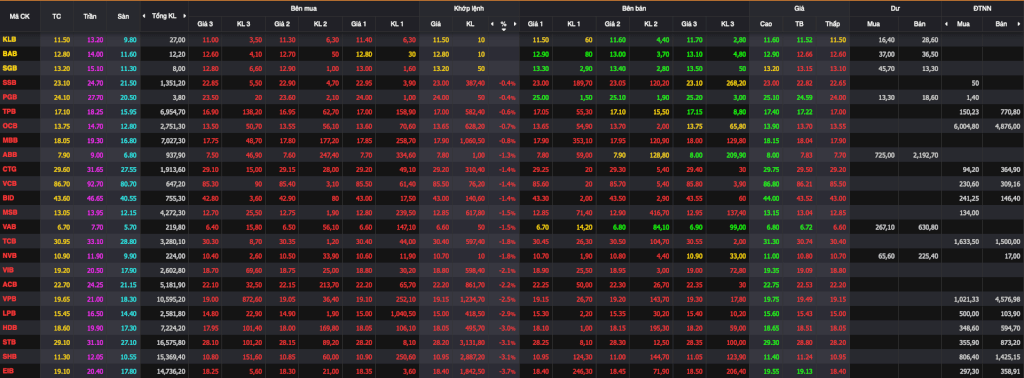Click the Bên bán group header
Screen dimensions: 1024x378
[635, 8]
